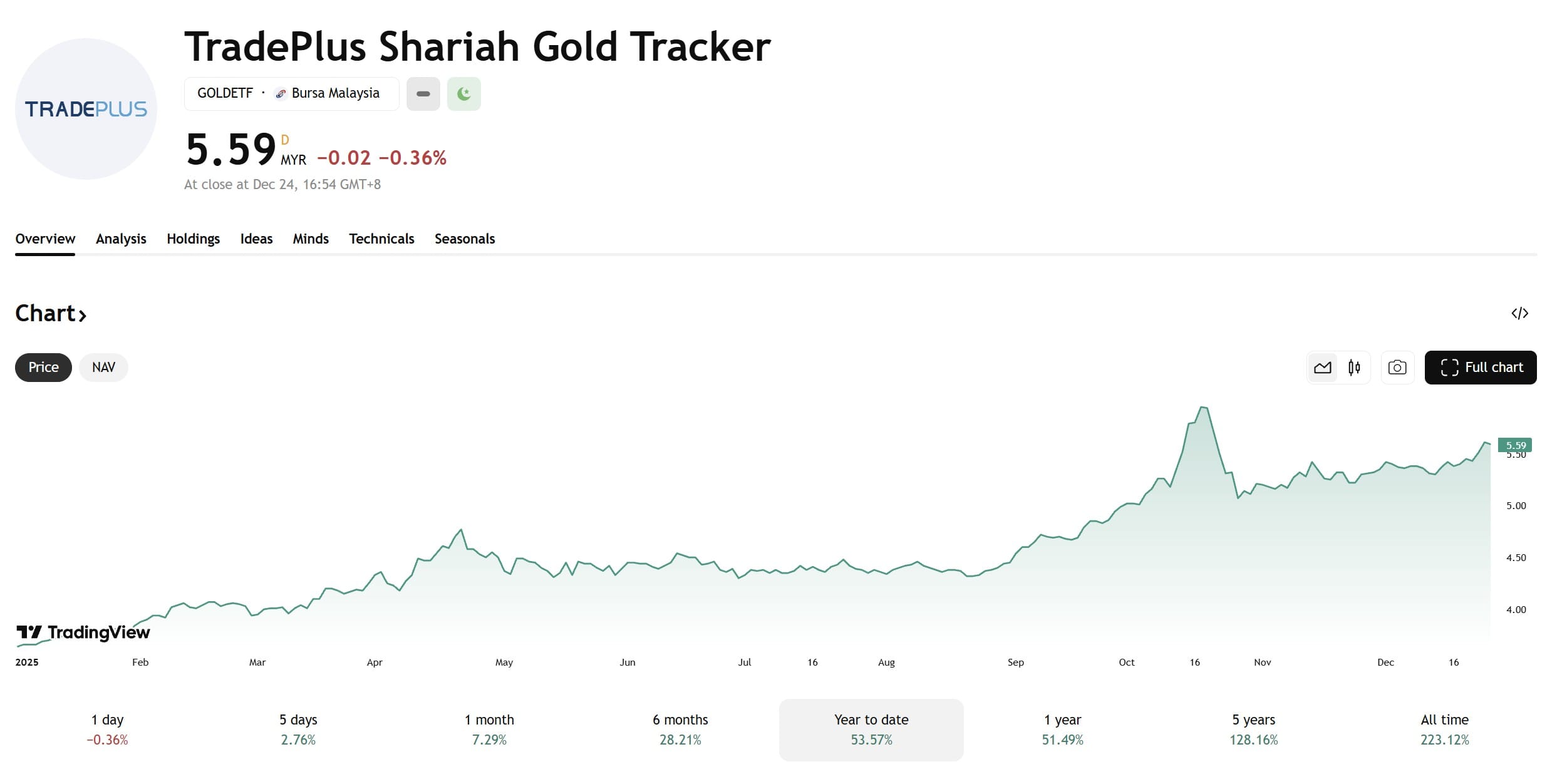Toggle the chart to NAV mode
The image size is (1562, 784).
[x=103, y=368]
